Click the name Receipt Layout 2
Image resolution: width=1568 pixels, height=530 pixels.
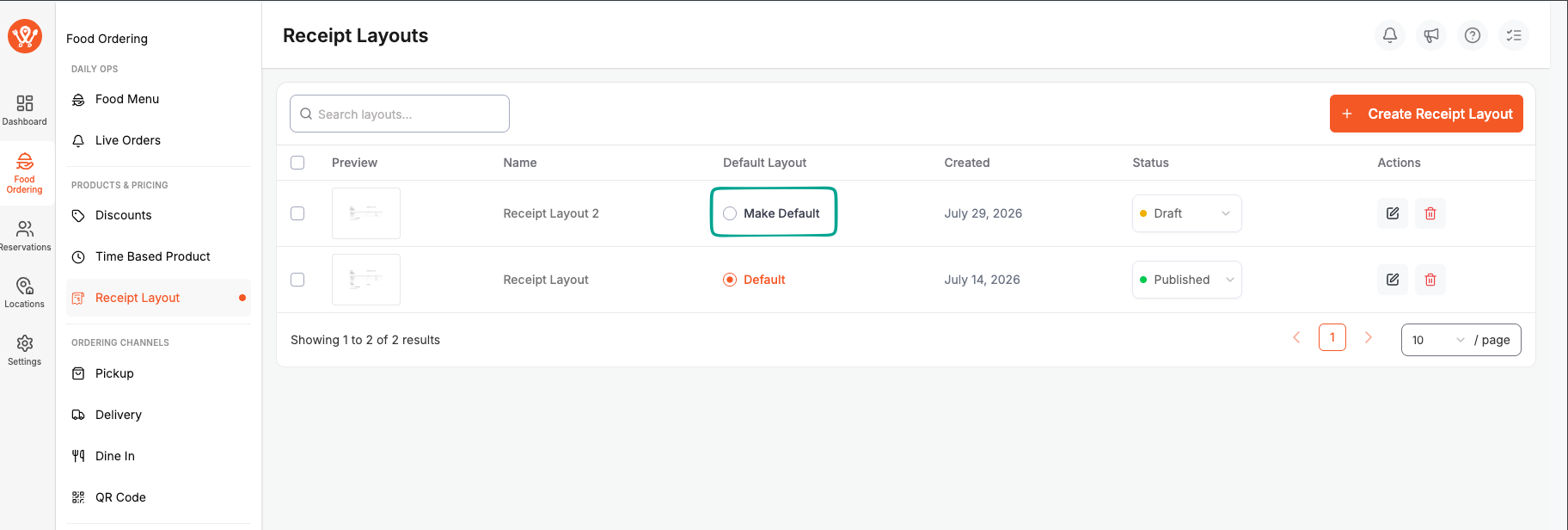(551, 213)
